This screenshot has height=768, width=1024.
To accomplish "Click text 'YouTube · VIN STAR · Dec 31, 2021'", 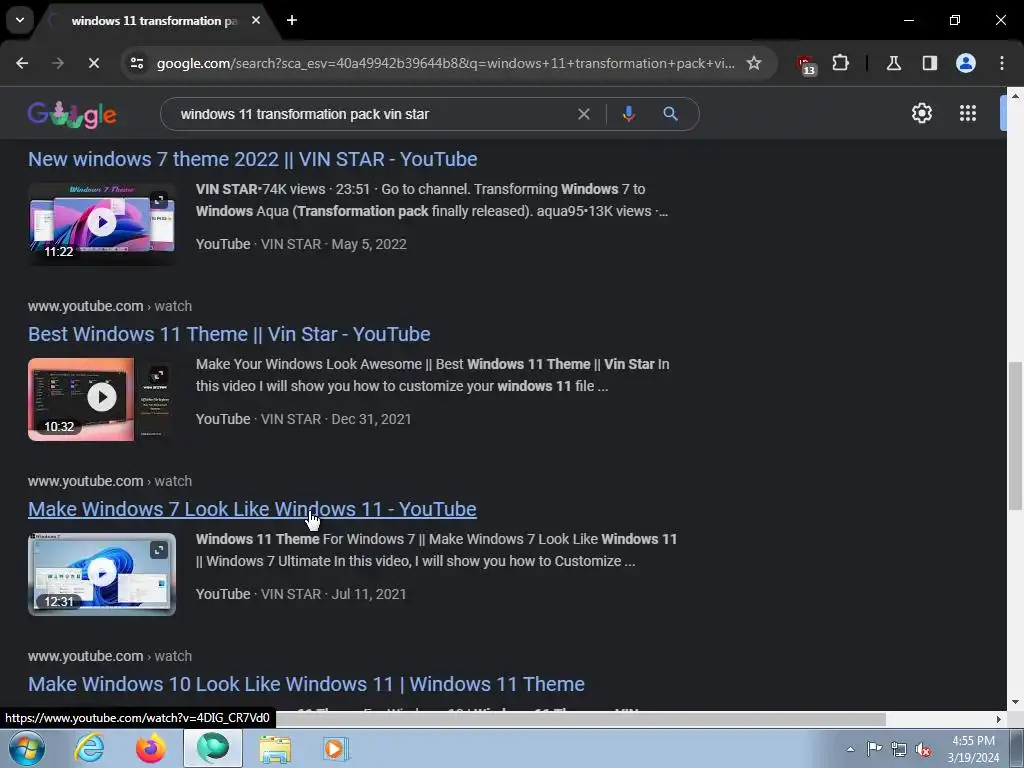I will click(304, 419).
